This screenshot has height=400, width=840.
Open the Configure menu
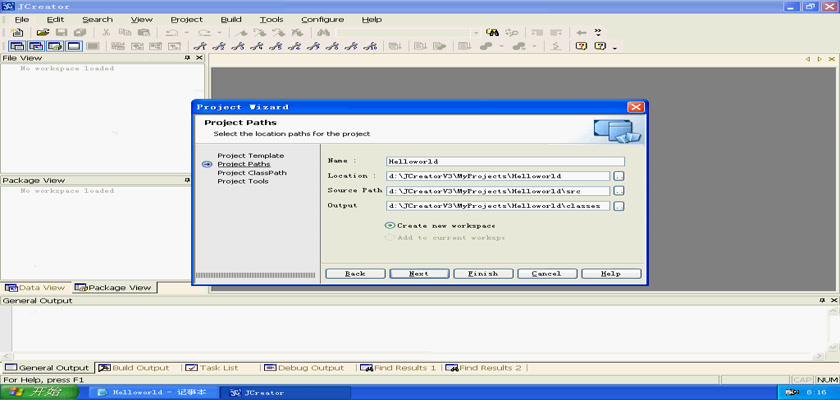pos(322,19)
